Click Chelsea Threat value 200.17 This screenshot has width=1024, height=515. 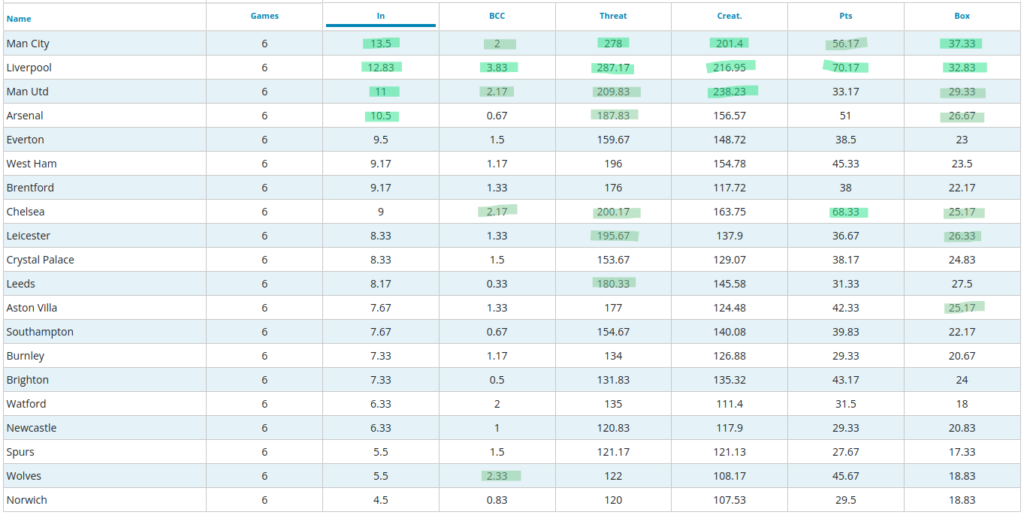point(613,212)
